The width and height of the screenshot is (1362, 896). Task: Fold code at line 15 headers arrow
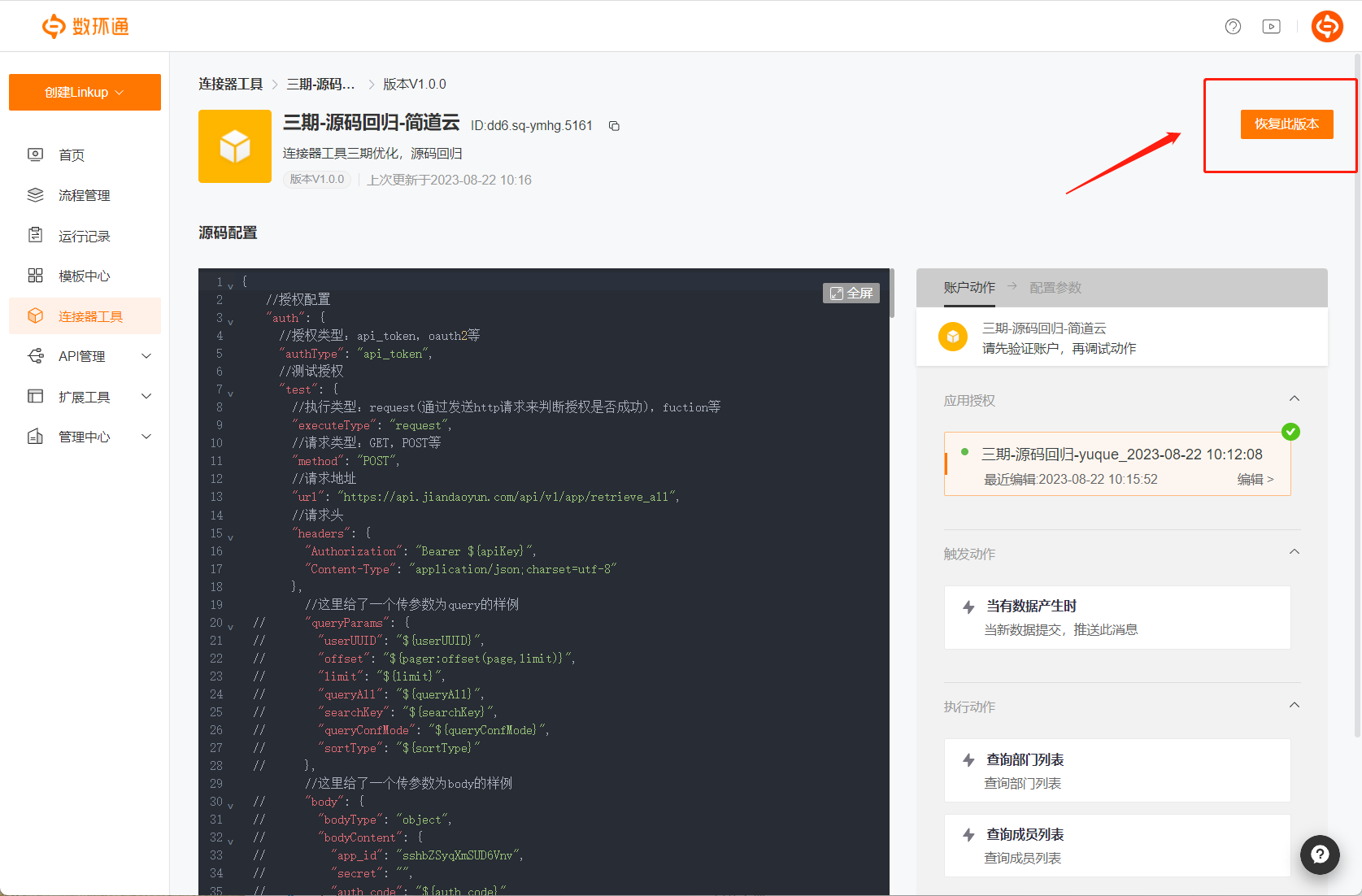pos(231,537)
